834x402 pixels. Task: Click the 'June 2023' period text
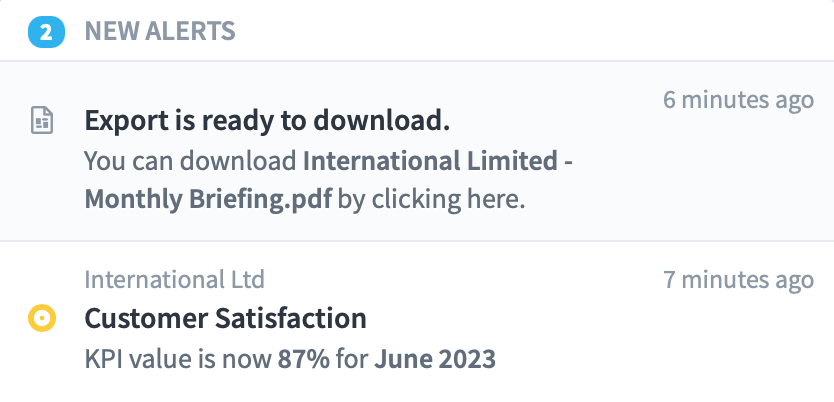coord(435,359)
